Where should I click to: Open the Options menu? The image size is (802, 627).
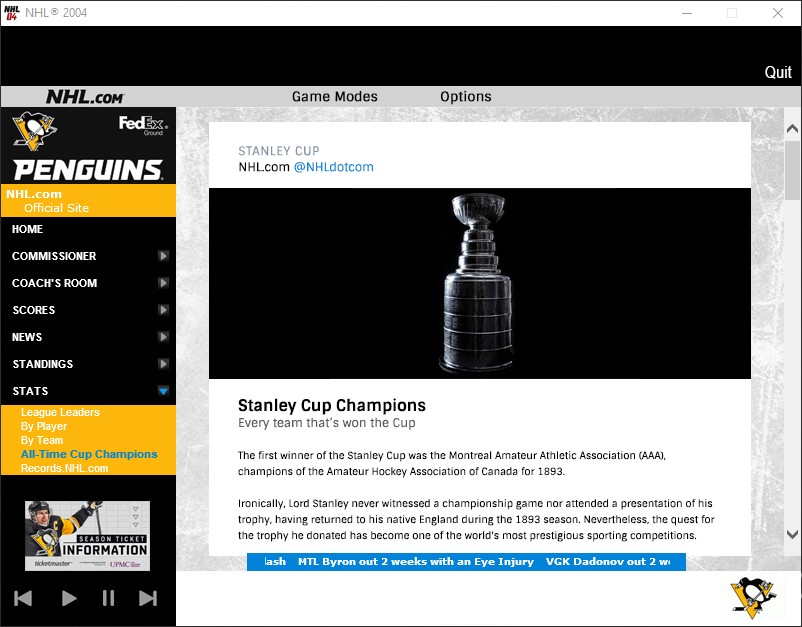(x=465, y=97)
